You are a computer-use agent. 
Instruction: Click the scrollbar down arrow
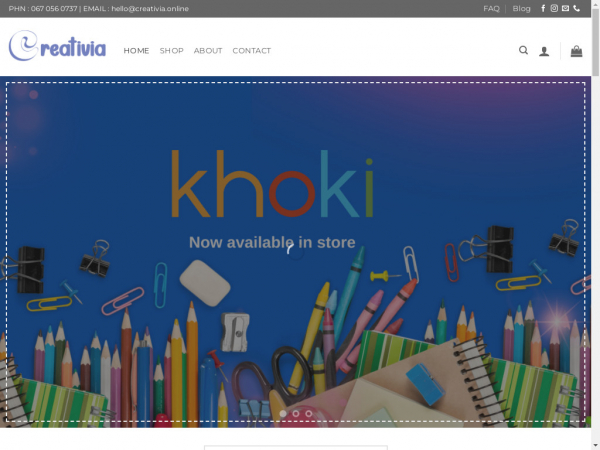pos(595,446)
